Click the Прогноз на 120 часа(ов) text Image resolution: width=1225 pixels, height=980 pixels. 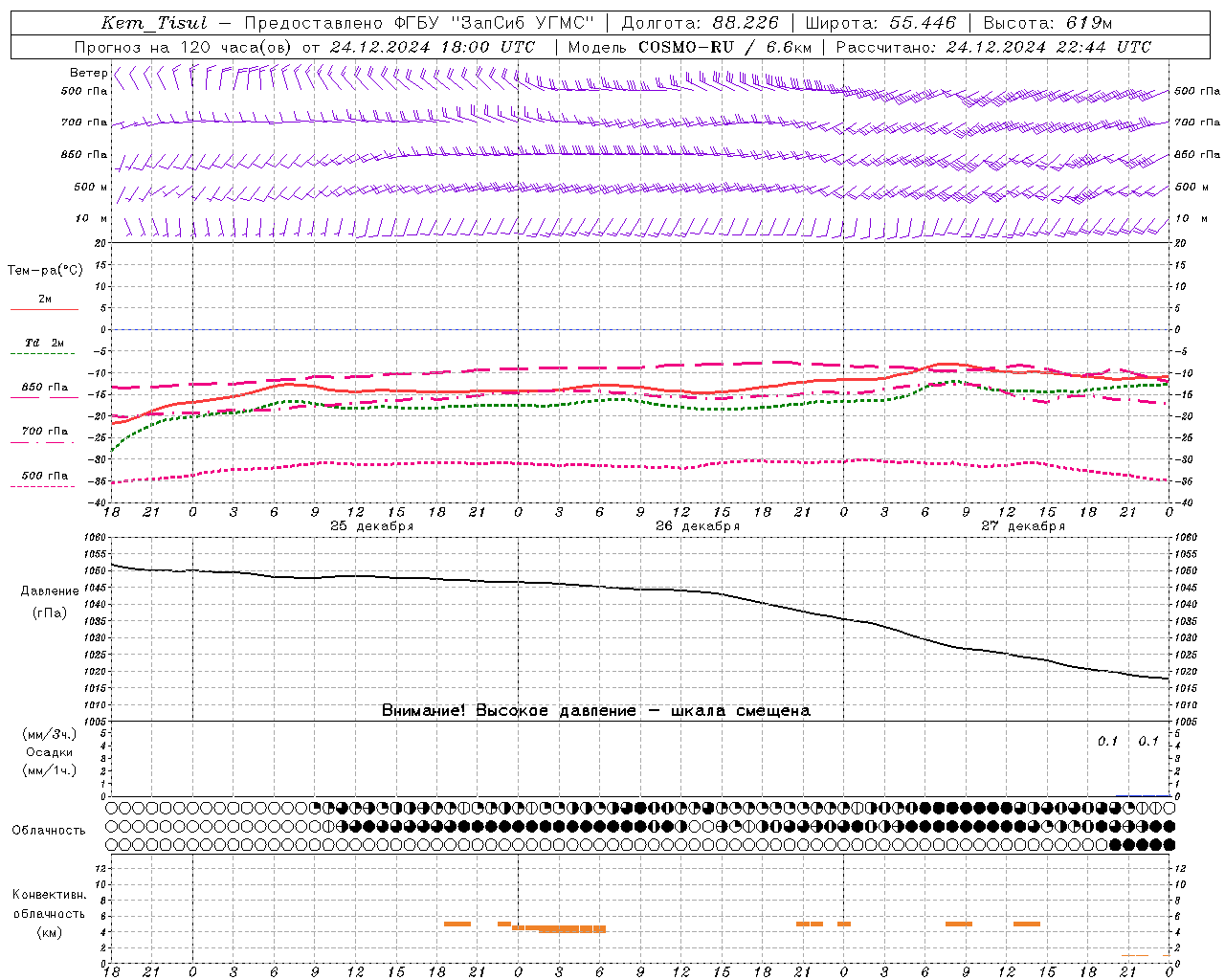tap(183, 47)
